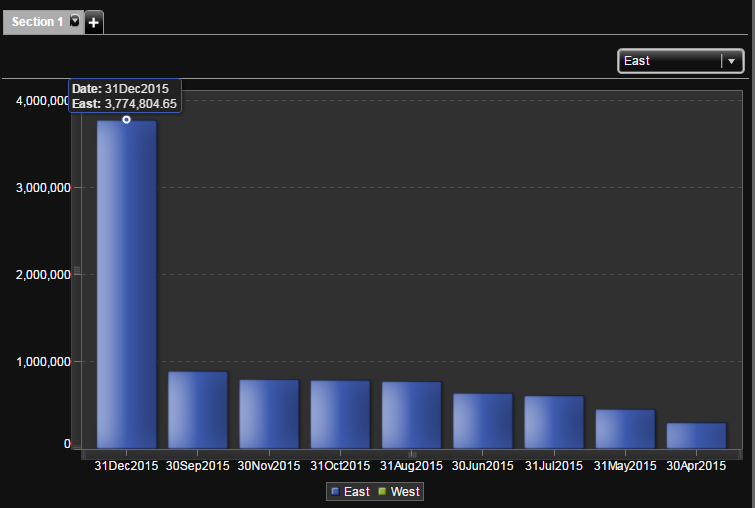Click the 31Aug2015 bar
755x508 pixels.
pyautogui.click(x=412, y=415)
